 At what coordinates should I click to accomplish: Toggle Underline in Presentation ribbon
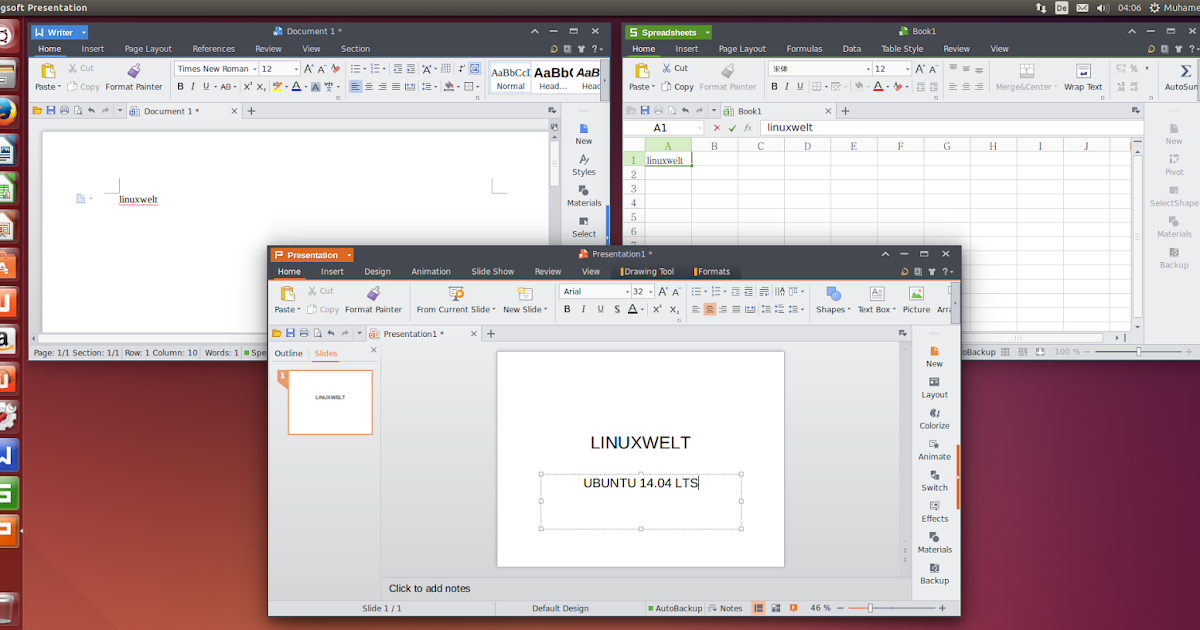tap(600, 310)
